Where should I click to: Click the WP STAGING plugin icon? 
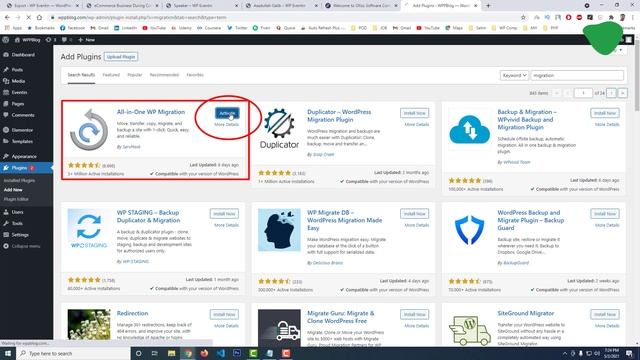click(89, 230)
